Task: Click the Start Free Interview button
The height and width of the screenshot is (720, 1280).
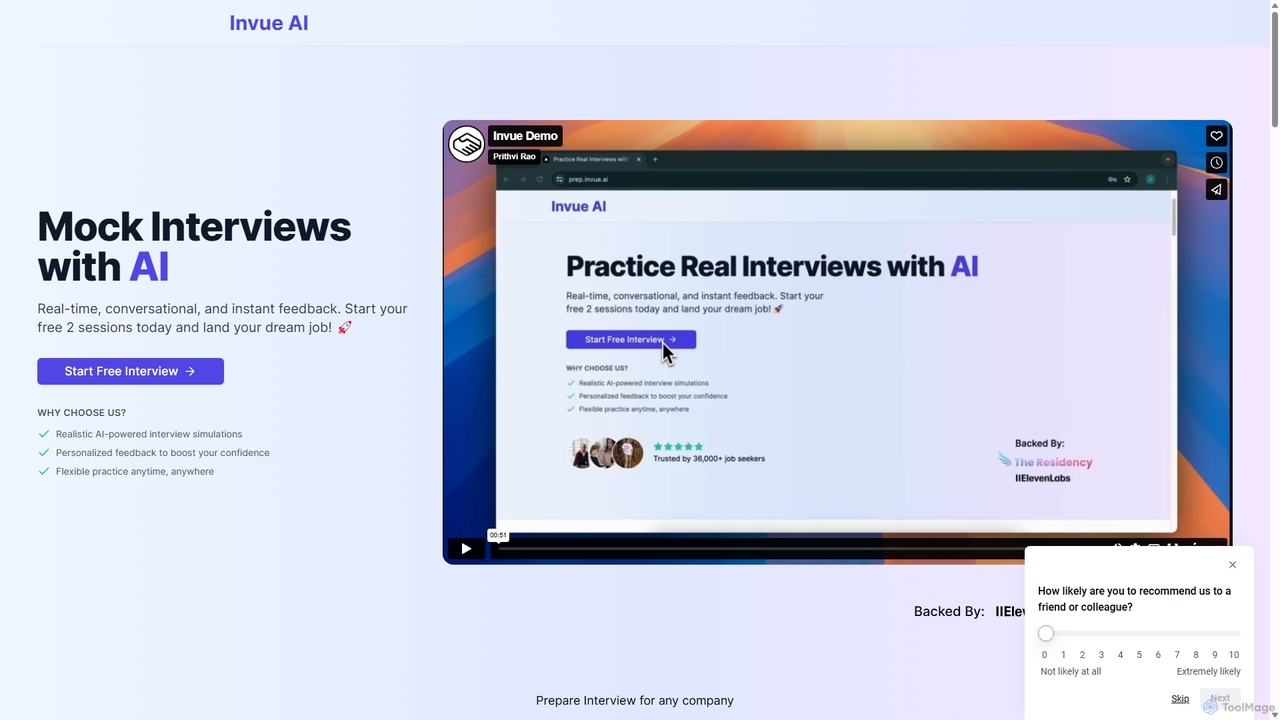Action: [x=130, y=371]
